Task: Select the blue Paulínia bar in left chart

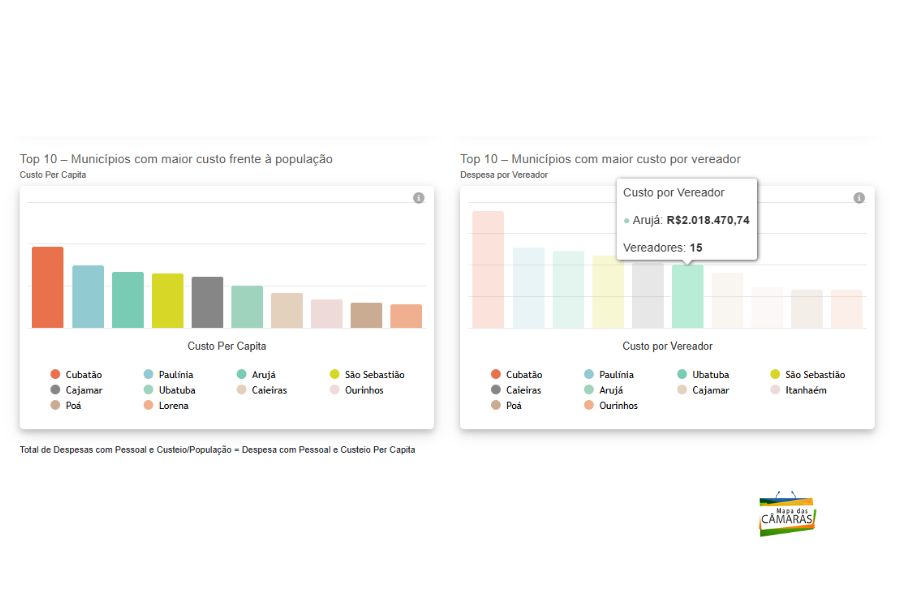Action: pyautogui.click(x=87, y=296)
